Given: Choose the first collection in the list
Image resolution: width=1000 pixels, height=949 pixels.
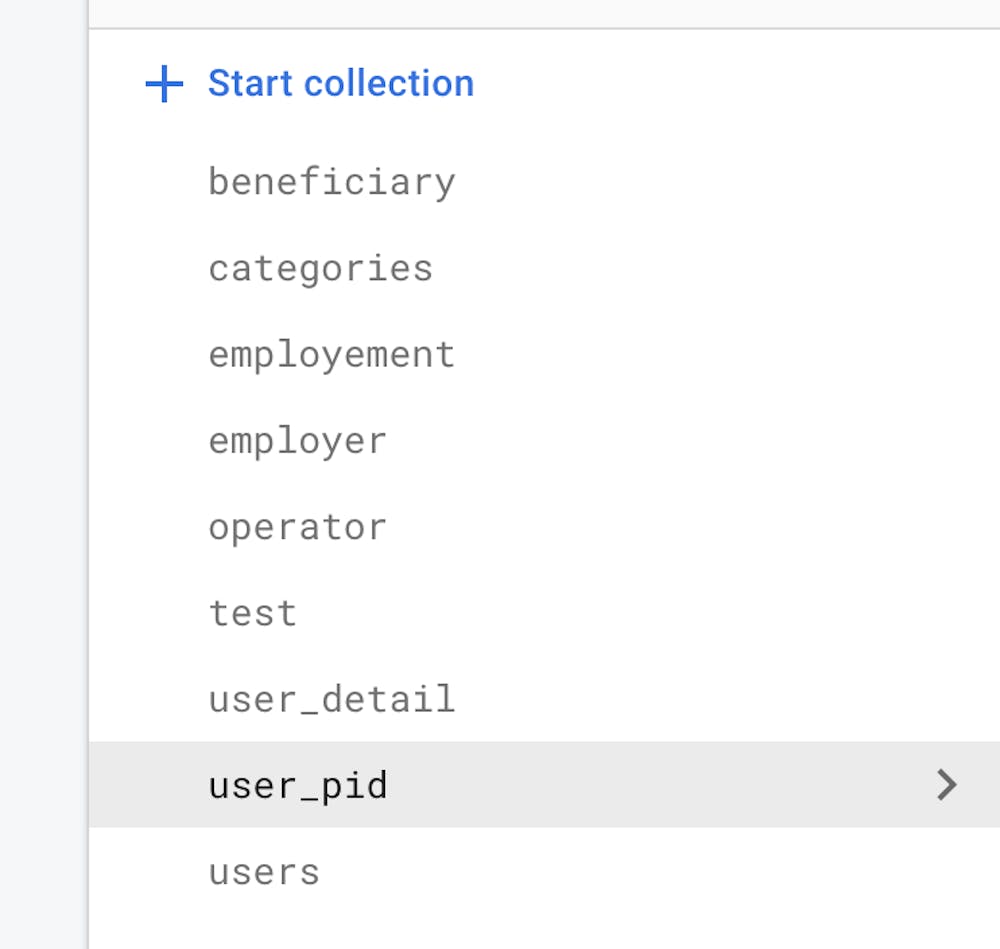Looking at the screenshot, I should point(331,182).
